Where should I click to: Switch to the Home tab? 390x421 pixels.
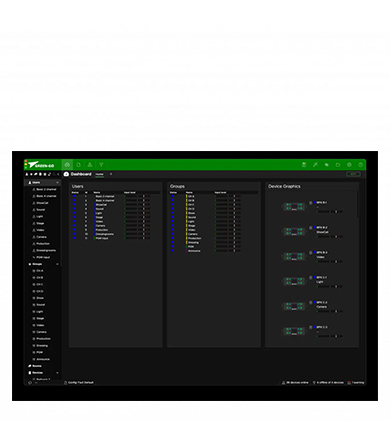[99, 174]
